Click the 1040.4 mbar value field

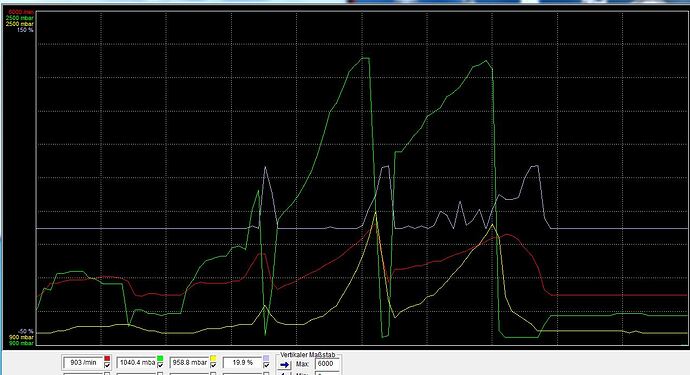point(136,363)
